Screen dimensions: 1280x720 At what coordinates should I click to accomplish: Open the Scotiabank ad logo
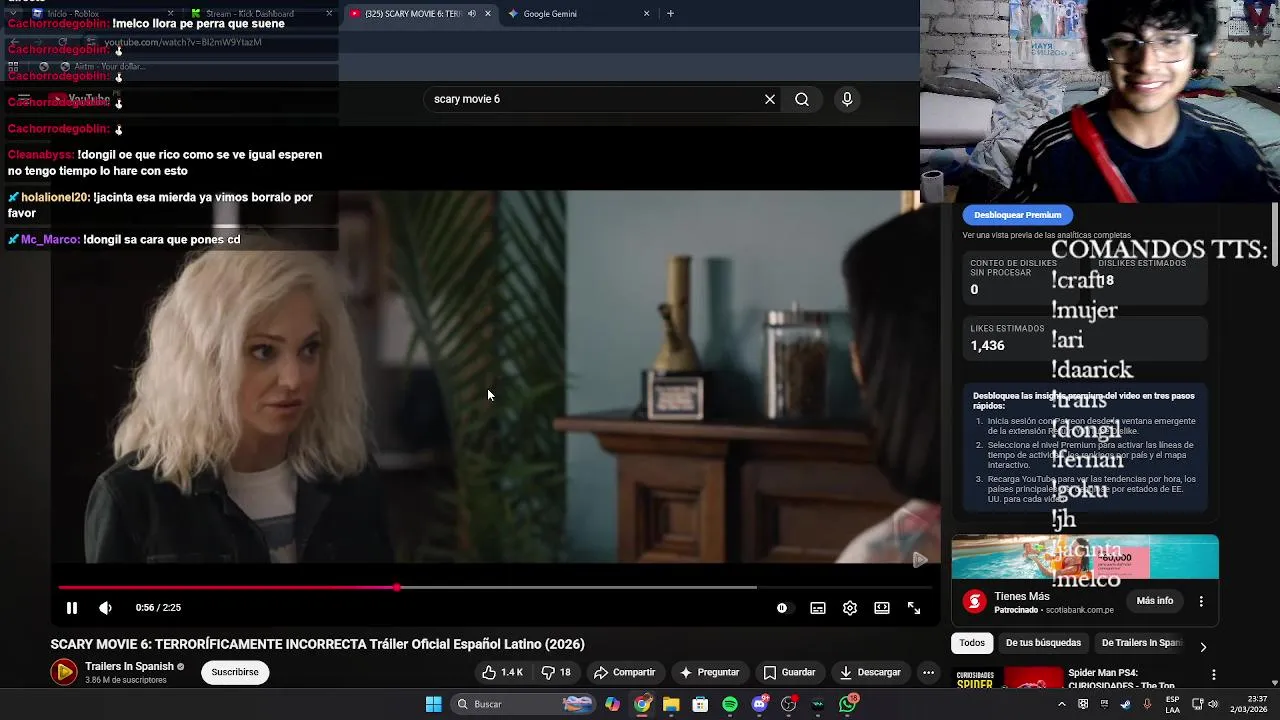[974, 601]
